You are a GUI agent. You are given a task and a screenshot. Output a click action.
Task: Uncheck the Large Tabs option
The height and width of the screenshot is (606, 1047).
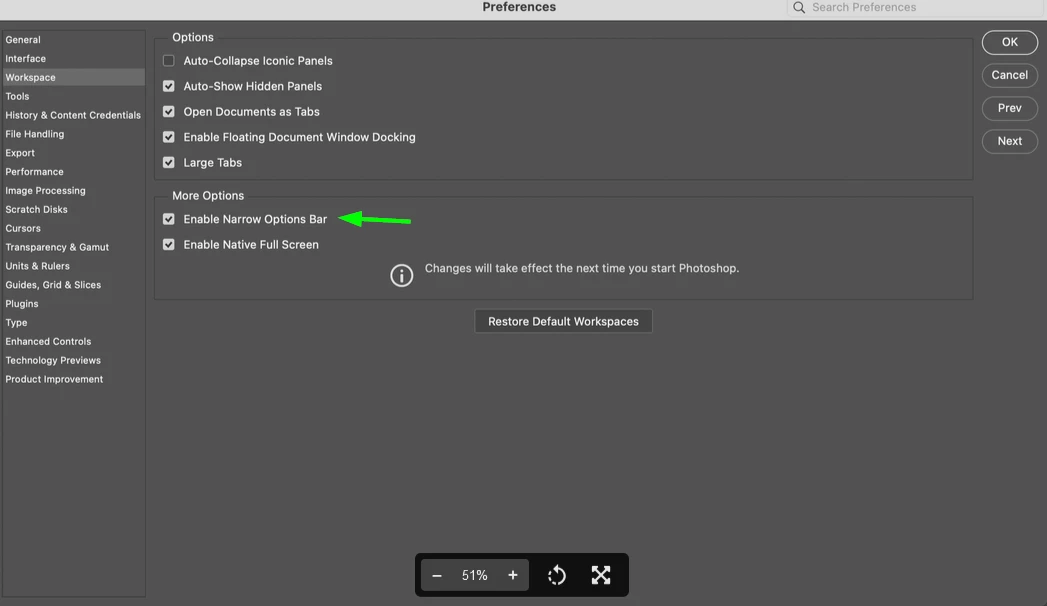pyautogui.click(x=169, y=162)
